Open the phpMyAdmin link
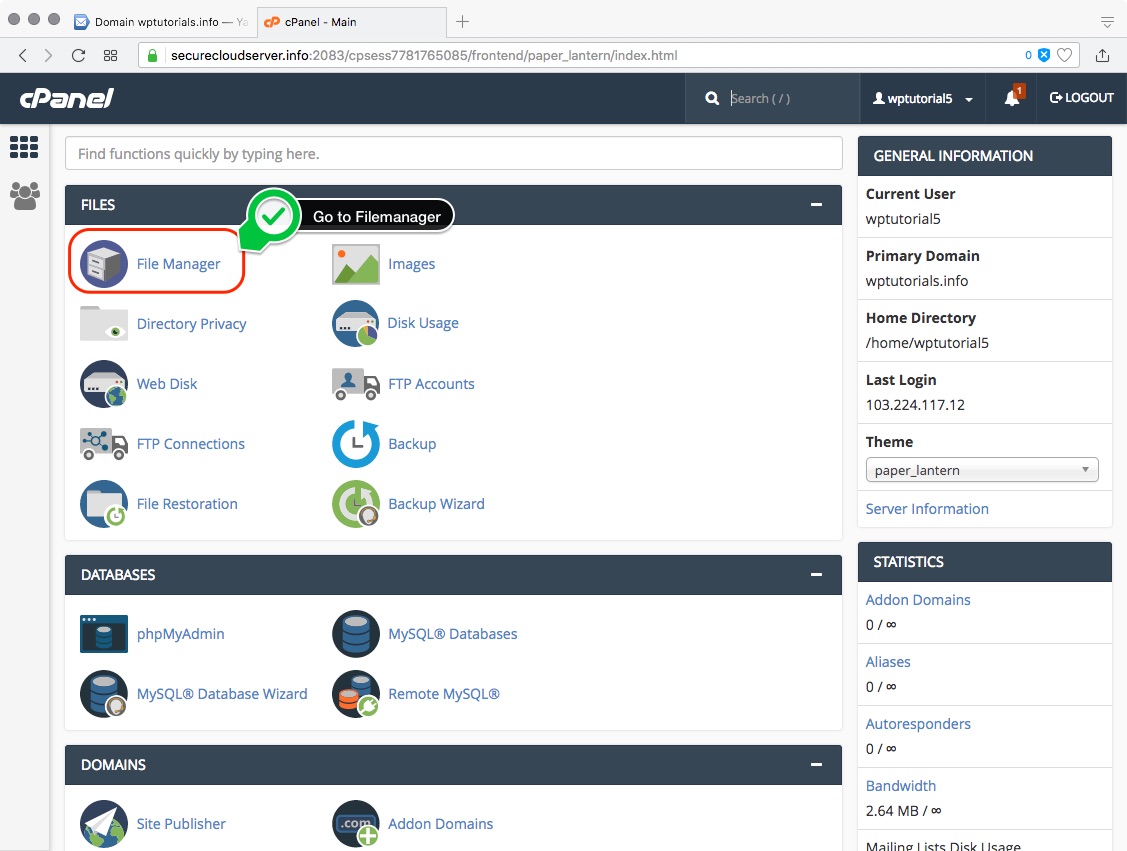1127x851 pixels. (x=180, y=634)
